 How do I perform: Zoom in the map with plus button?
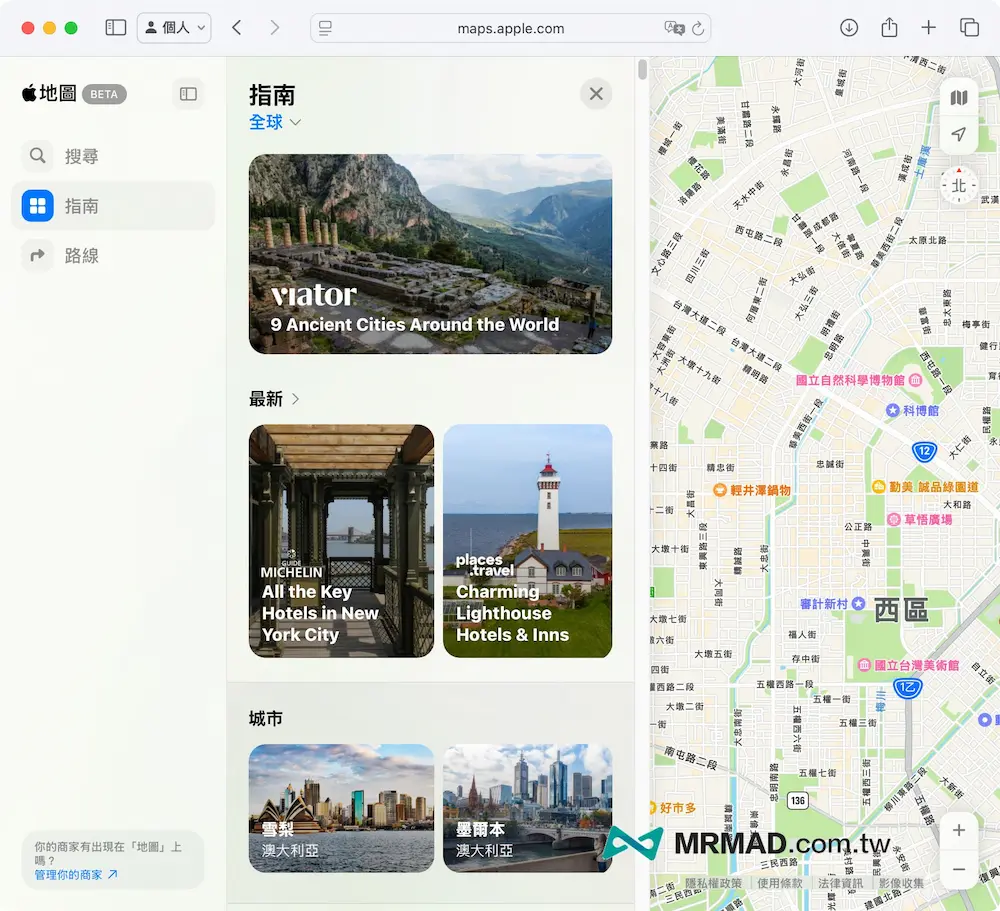[x=959, y=831]
